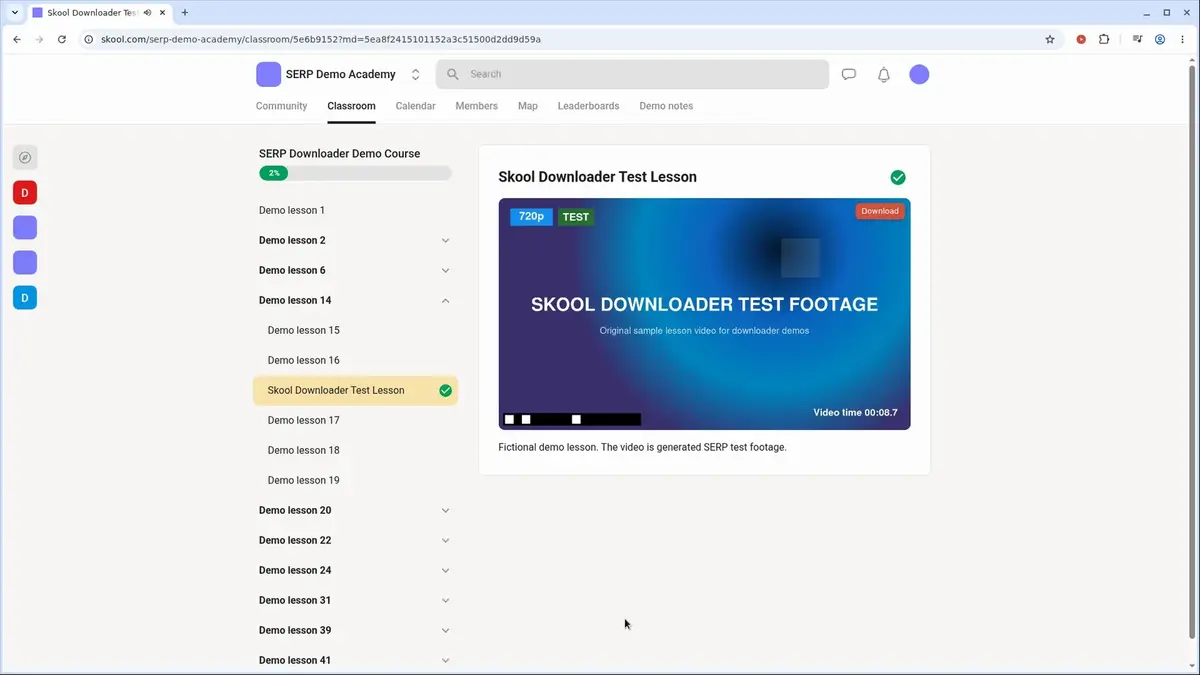Switch to the blue D community
The image size is (1200, 675).
(25, 297)
